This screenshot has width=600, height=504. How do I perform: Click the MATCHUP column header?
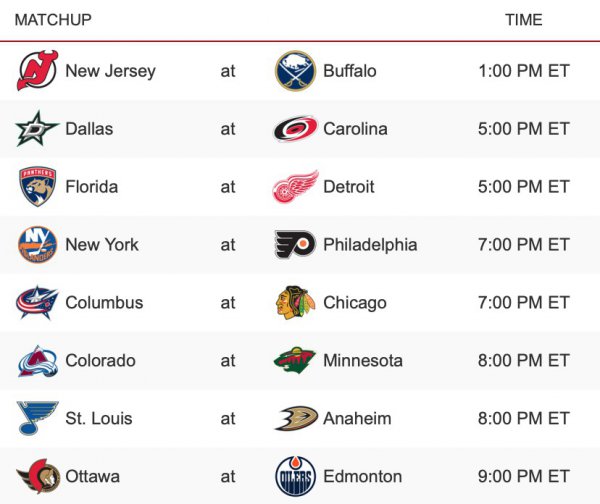coord(54,20)
